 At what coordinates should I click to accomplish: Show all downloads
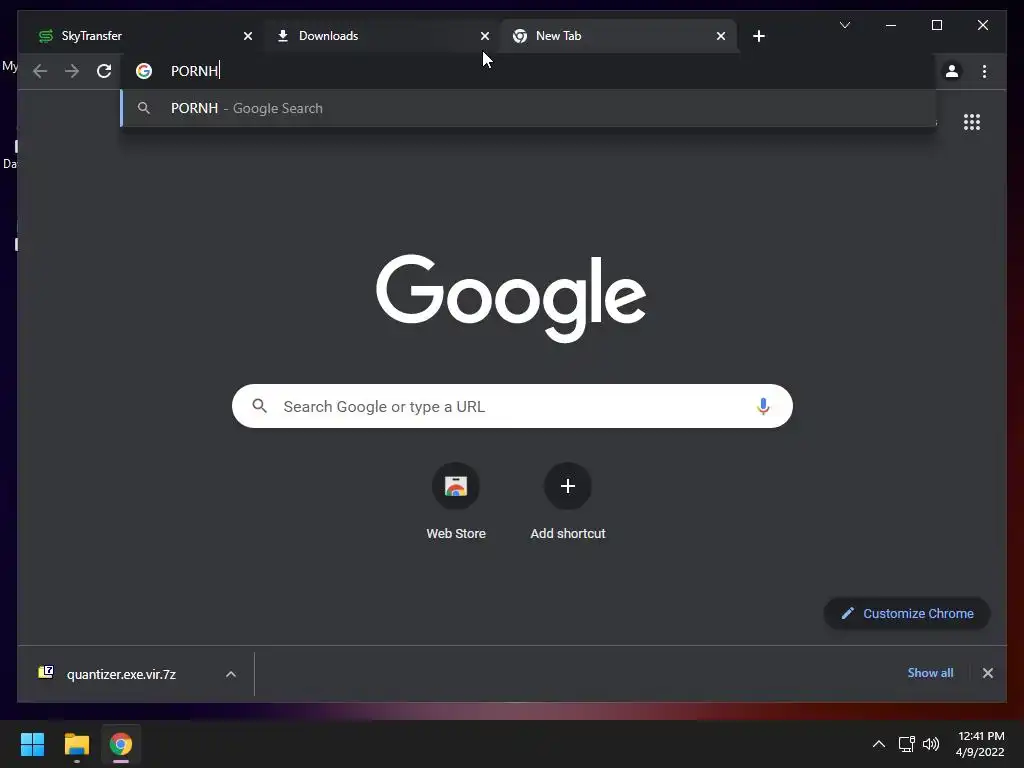[930, 673]
